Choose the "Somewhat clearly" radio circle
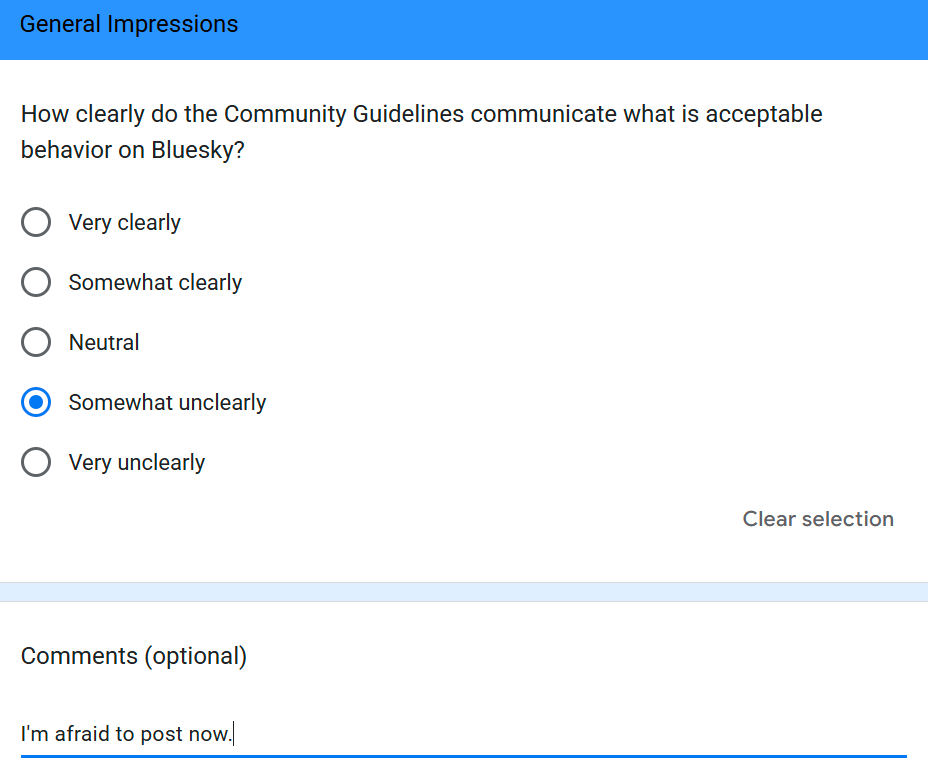The width and height of the screenshot is (928, 779). click(36, 282)
